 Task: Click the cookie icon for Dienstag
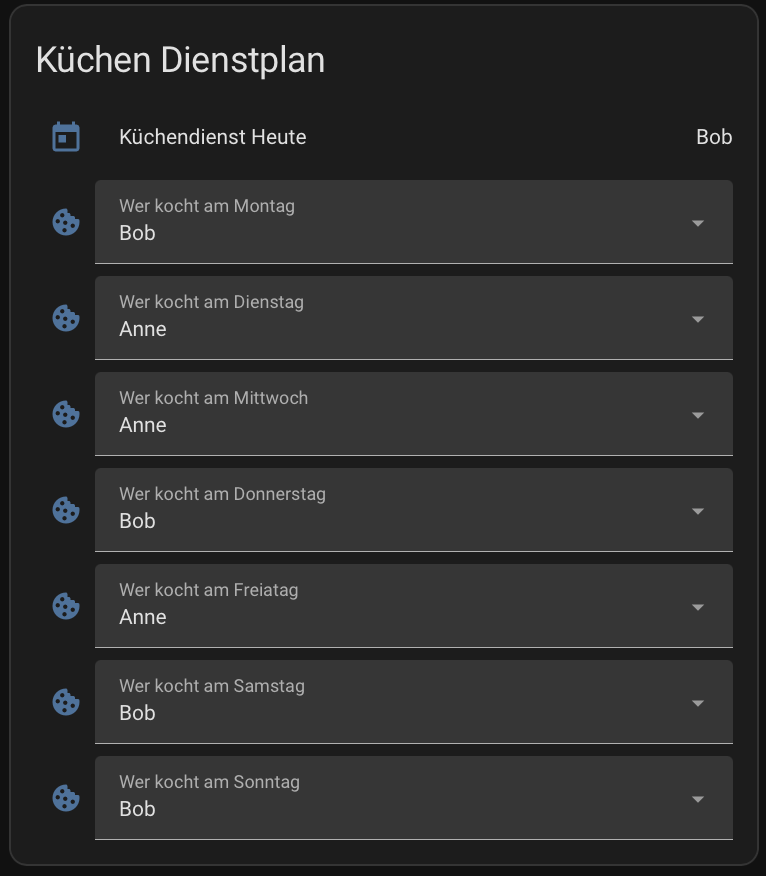[66, 318]
